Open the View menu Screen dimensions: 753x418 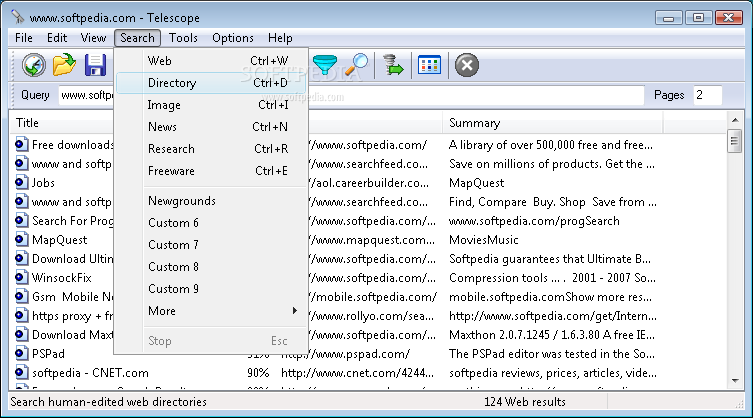(x=93, y=37)
